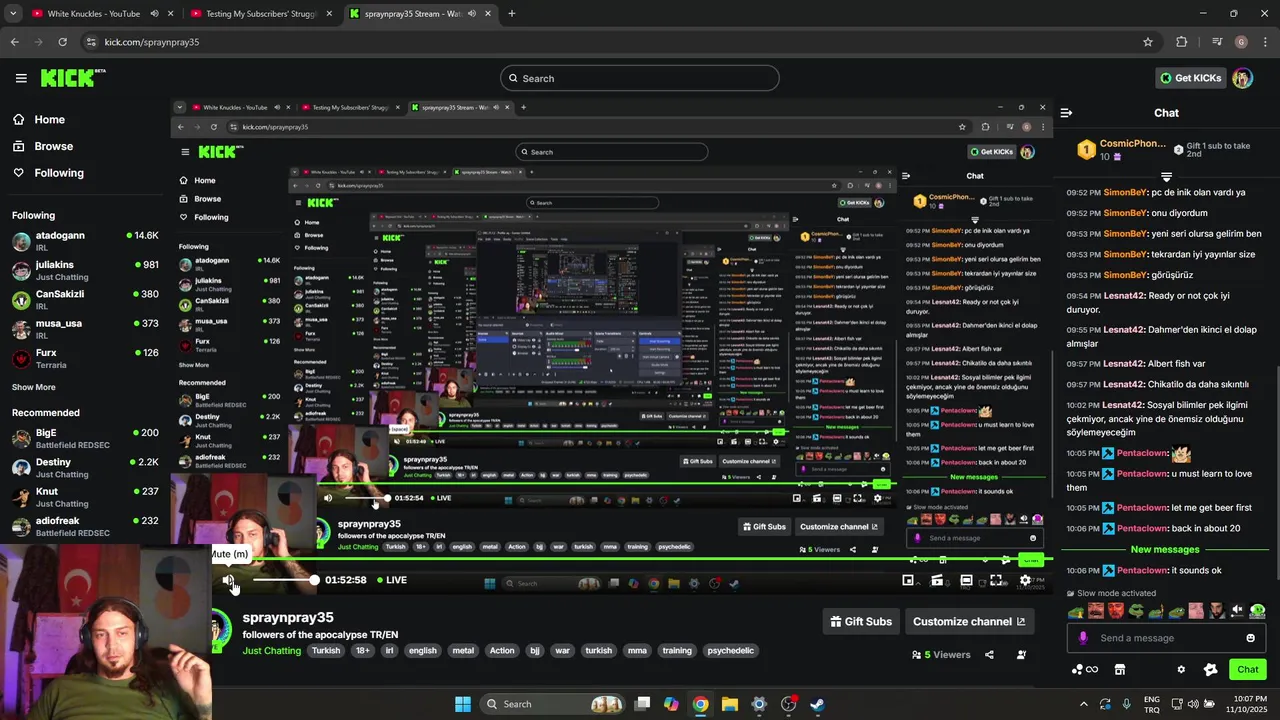Viewport: 1280px width, 720px height.
Task: Toggle the left sidebar hamburger menu
Action: pos(21,78)
